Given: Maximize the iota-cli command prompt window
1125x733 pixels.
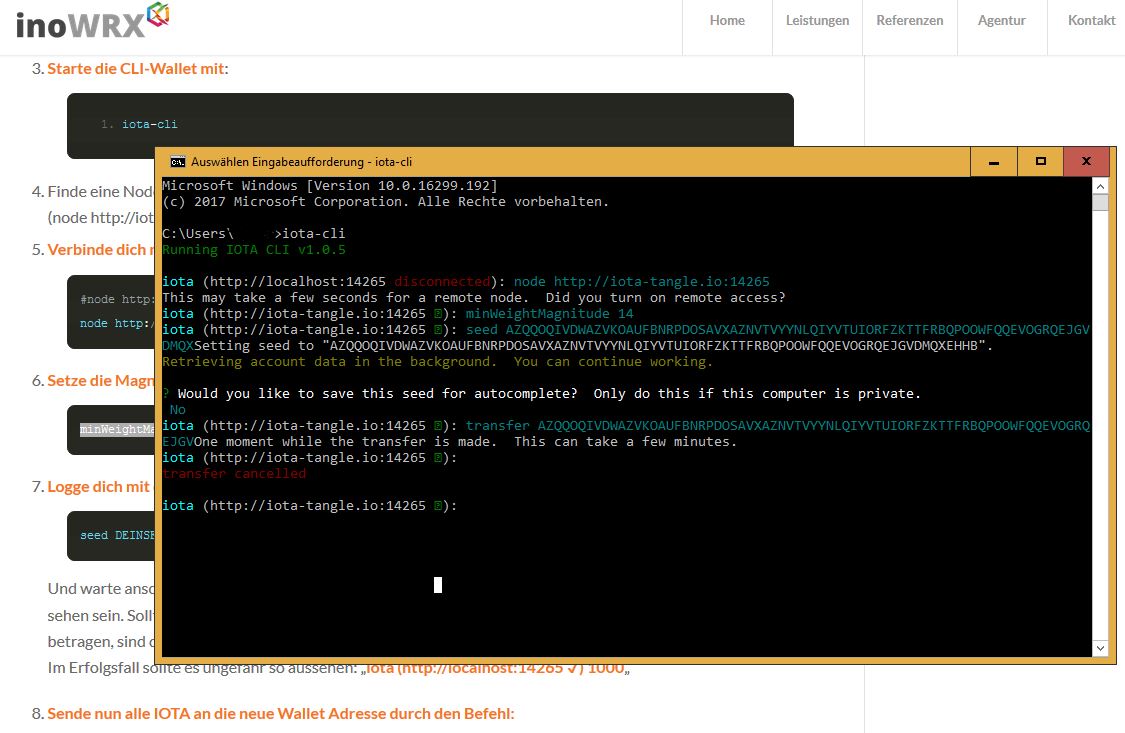Looking at the screenshot, I should point(1040,162).
